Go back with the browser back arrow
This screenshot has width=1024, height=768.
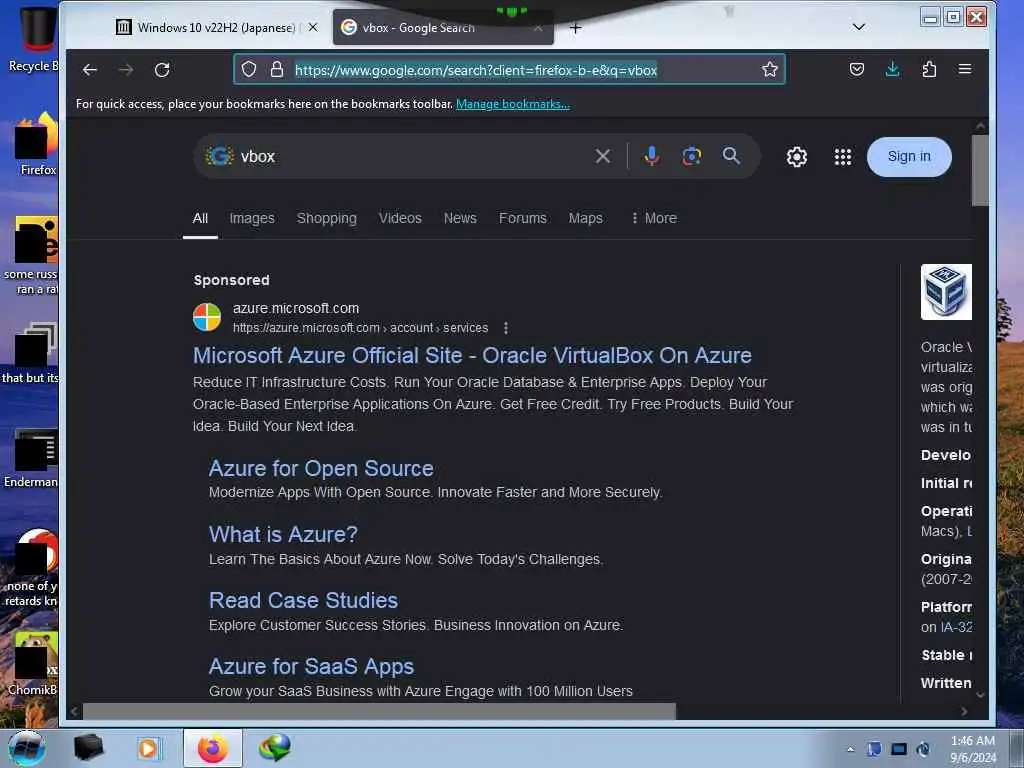click(x=90, y=70)
